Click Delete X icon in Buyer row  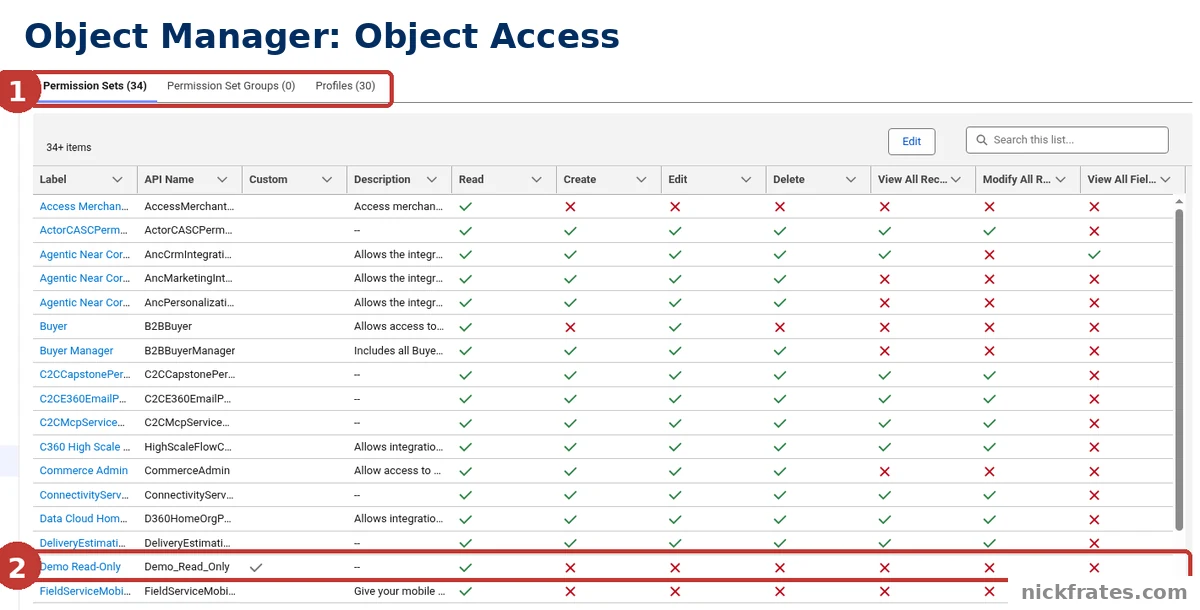(x=780, y=327)
